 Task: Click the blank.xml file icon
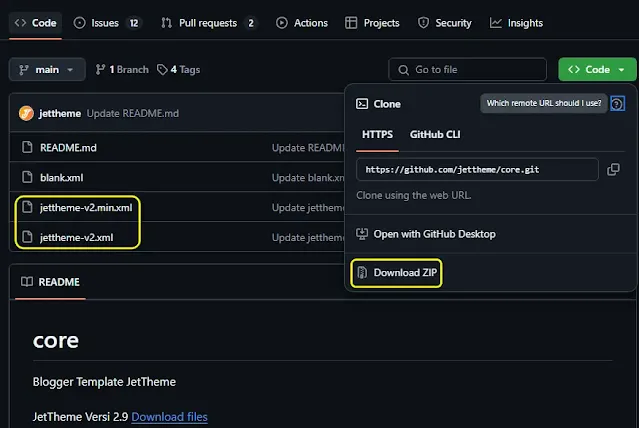point(27,177)
